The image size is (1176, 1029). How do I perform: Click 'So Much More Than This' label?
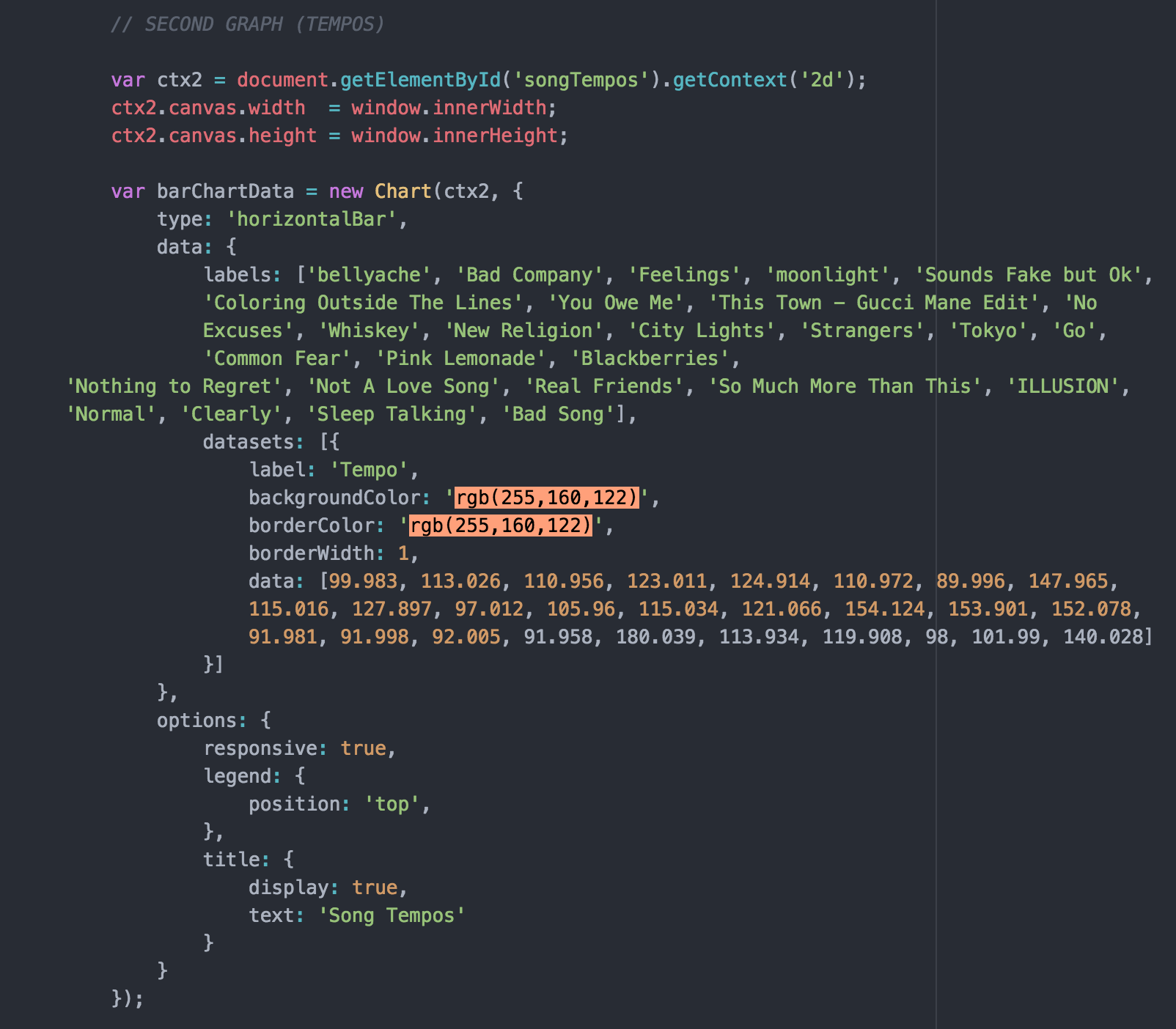pos(845,386)
